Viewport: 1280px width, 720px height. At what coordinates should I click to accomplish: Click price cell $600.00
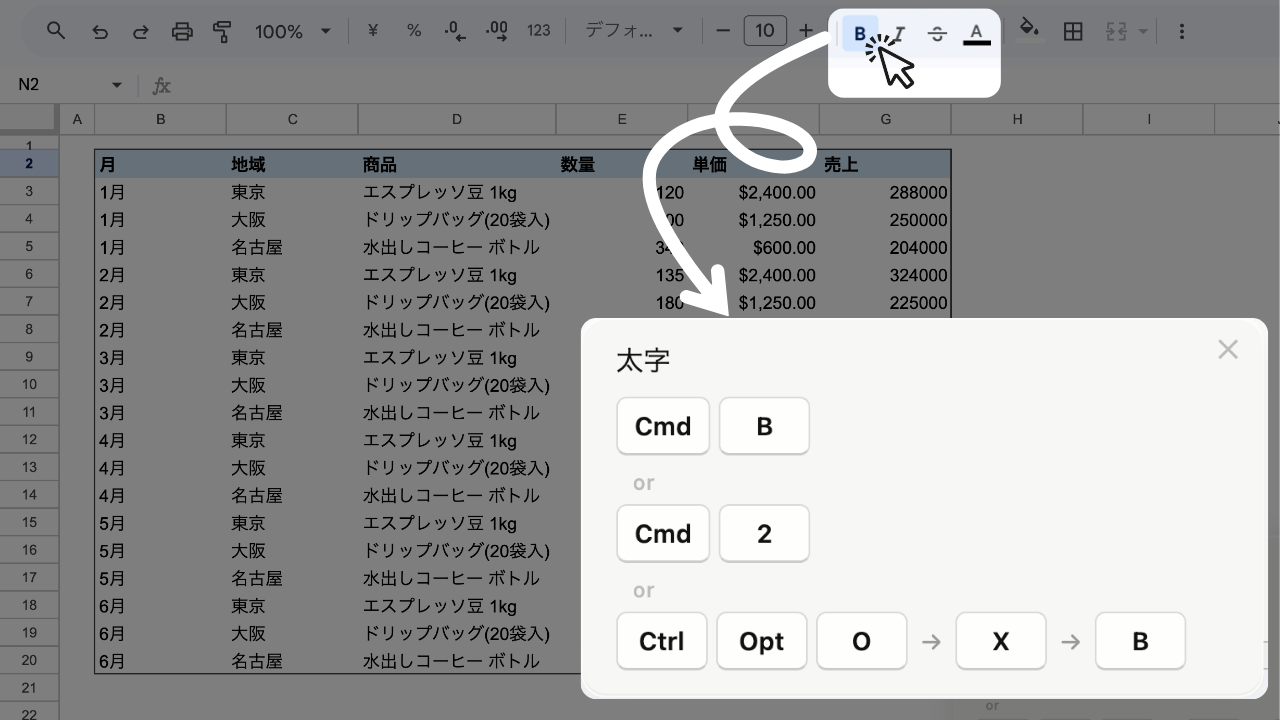point(753,247)
